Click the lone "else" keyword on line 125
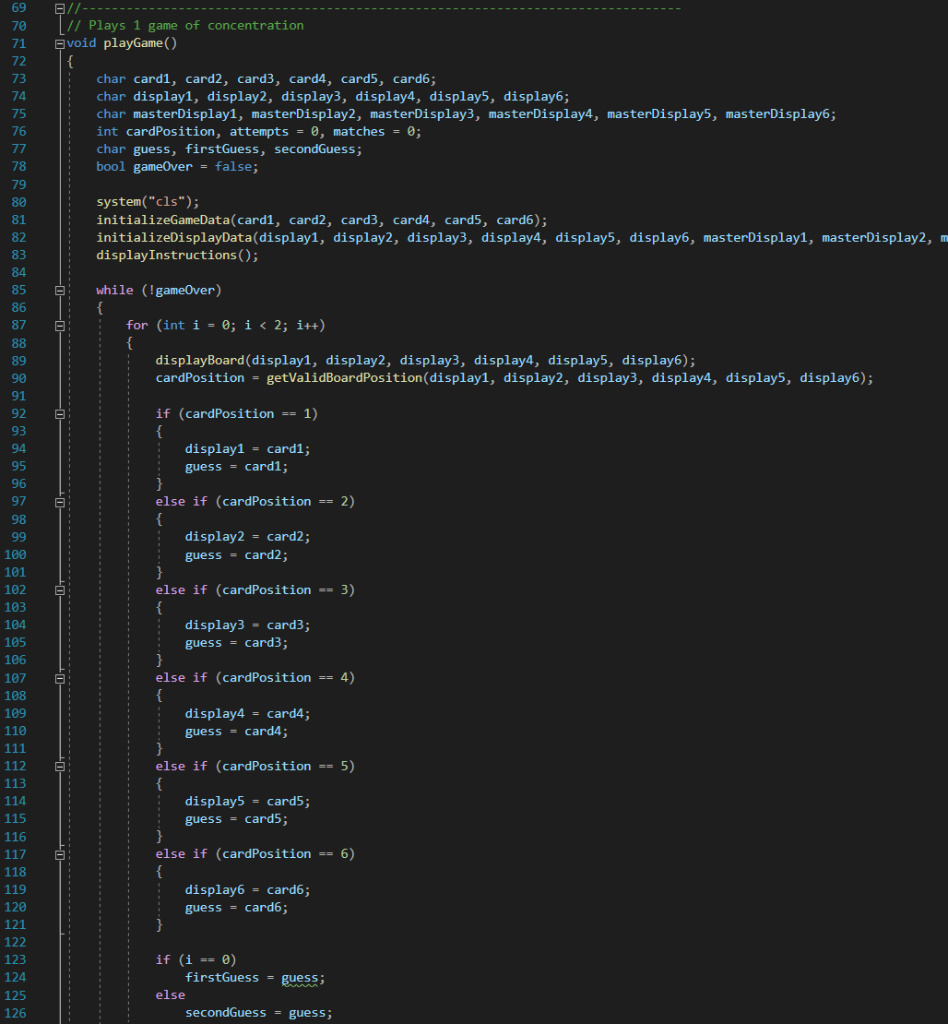The height and width of the screenshot is (1024, 948). click(170, 995)
